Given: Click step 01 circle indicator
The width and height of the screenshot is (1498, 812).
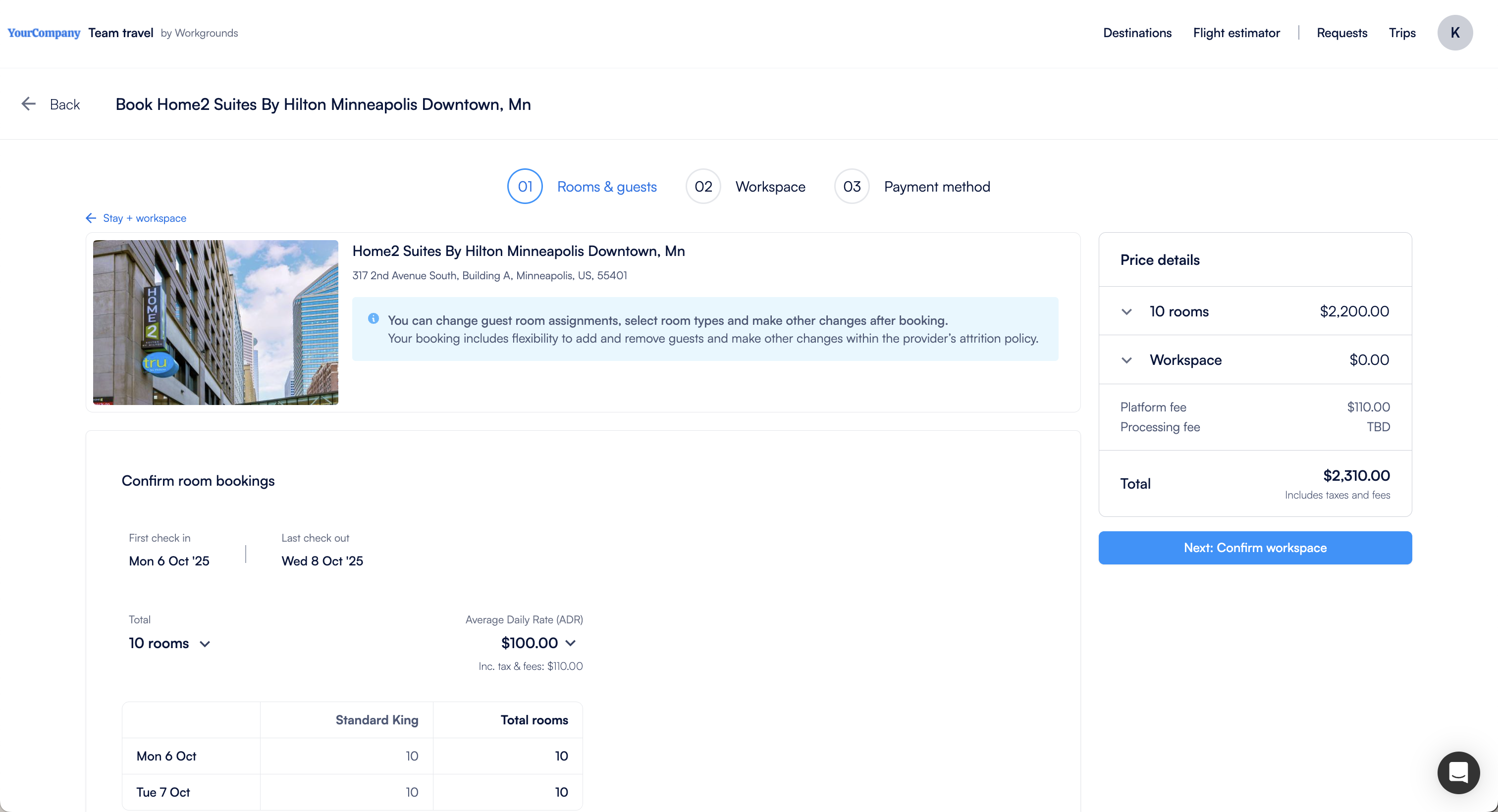Looking at the screenshot, I should click(525, 187).
